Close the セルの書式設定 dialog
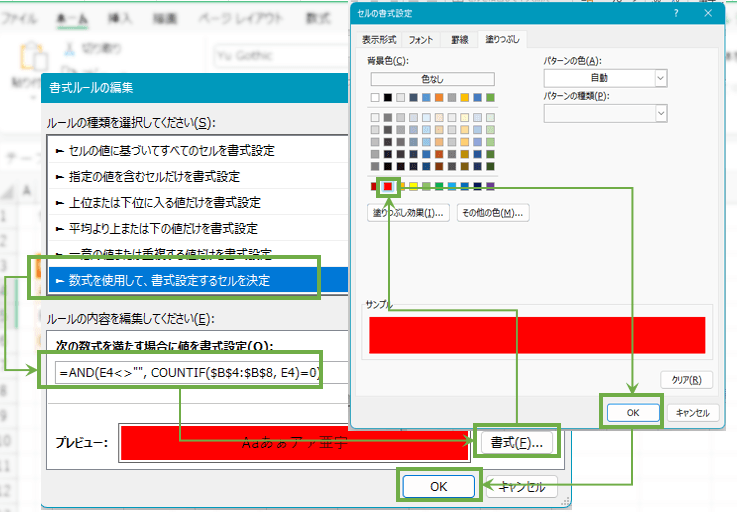Viewport: 737px width, 512px height. pyautogui.click(x=708, y=13)
